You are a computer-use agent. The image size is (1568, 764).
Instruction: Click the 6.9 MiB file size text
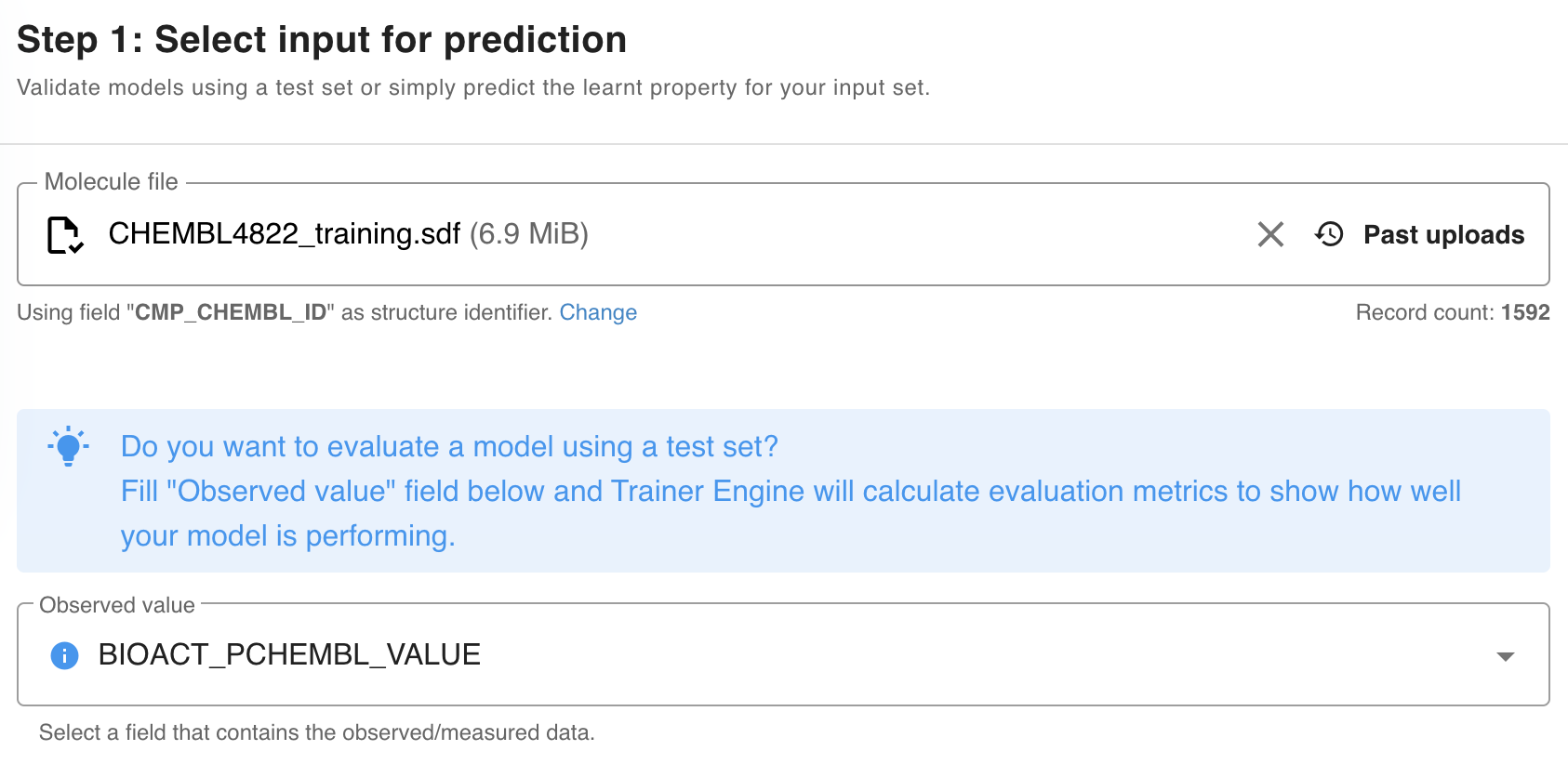click(x=528, y=234)
